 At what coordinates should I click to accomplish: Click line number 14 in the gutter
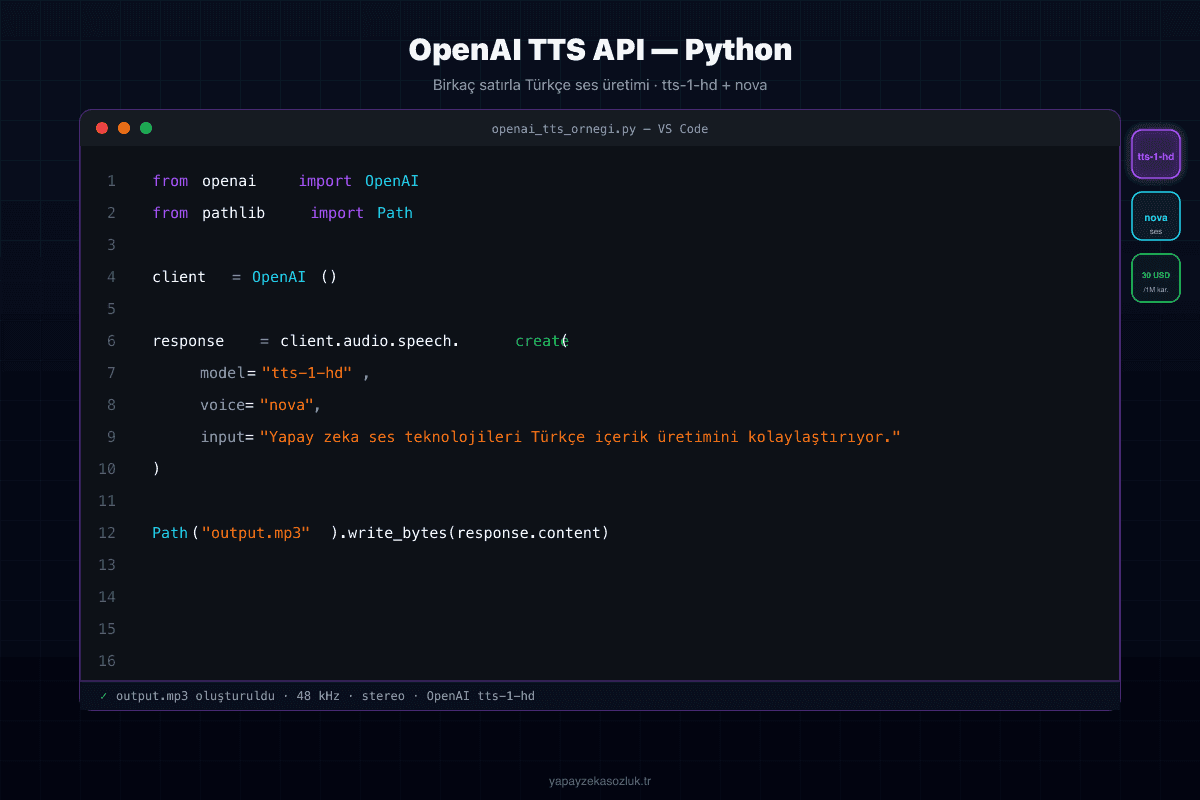click(x=107, y=597)
